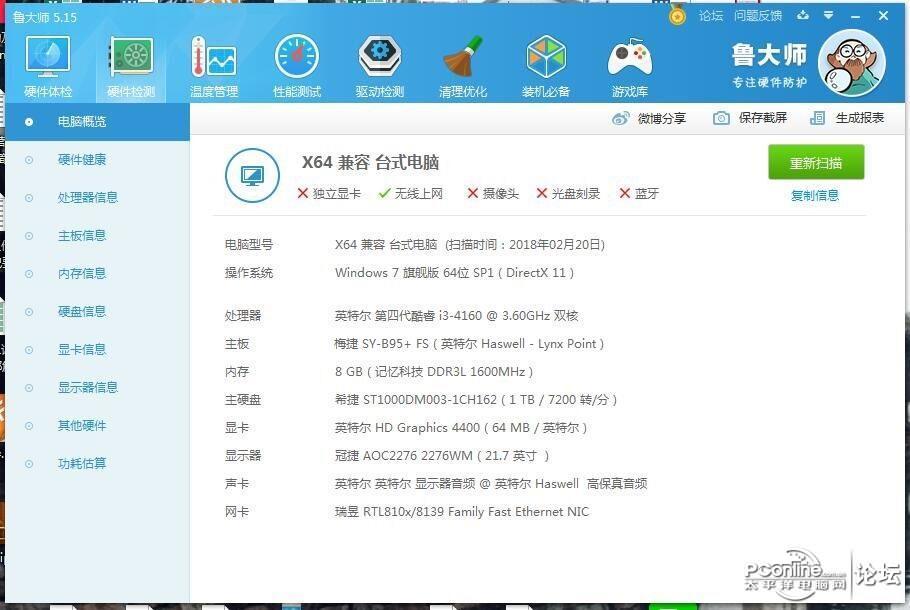This screenshot has height=610, width=910.
Task: Click 保存截屏 to save a screenshot
Action: [x=750, y=118]
